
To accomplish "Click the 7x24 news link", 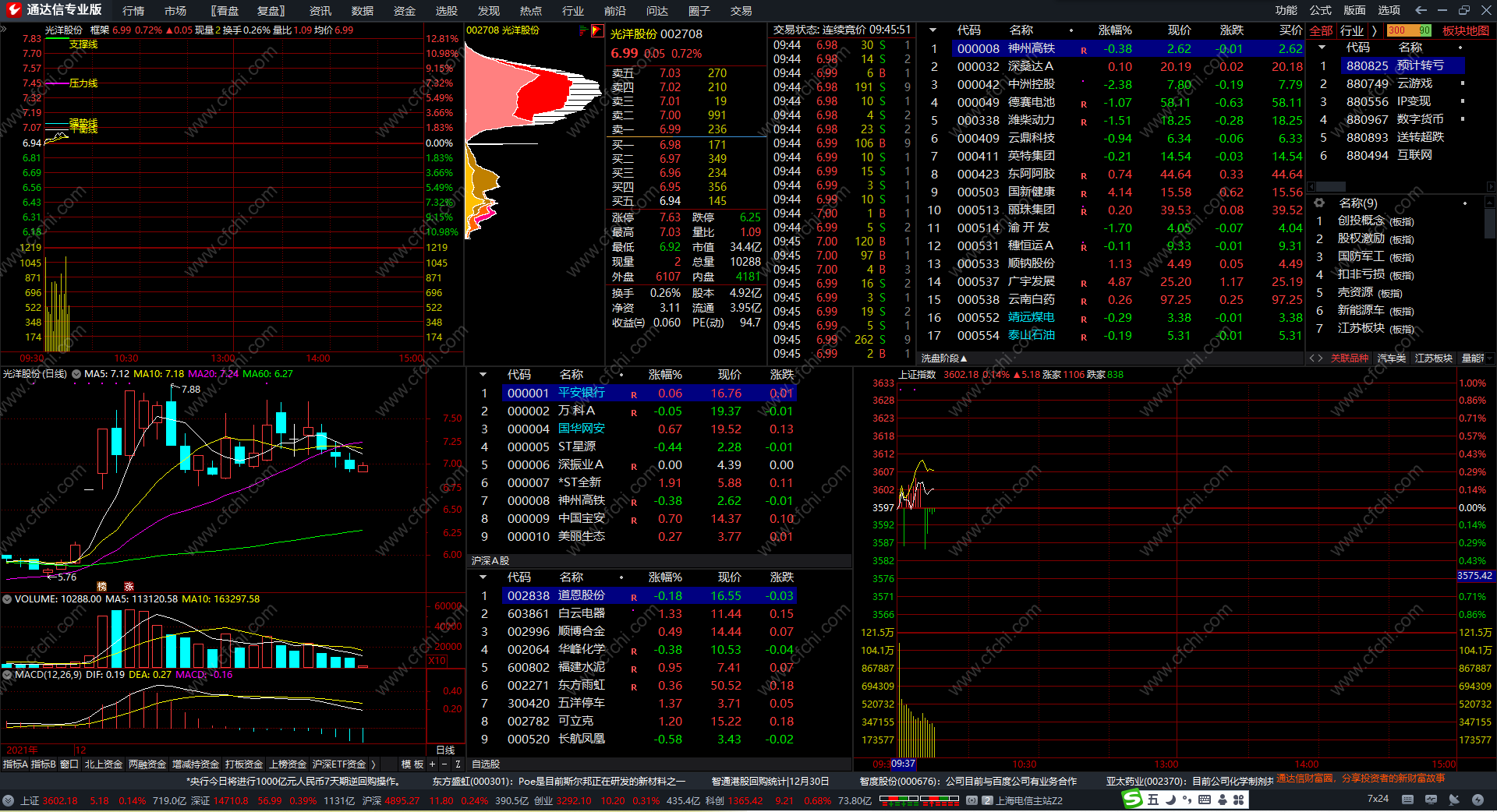I will coord(1378,799).
